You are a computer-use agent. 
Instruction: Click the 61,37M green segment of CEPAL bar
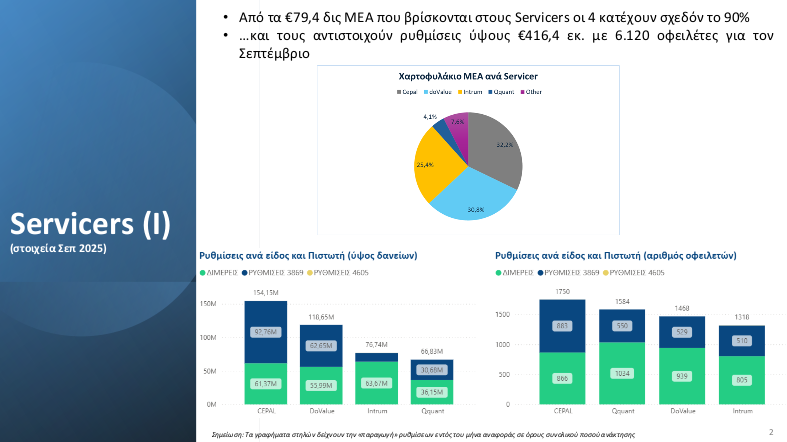tap(266, 384)
